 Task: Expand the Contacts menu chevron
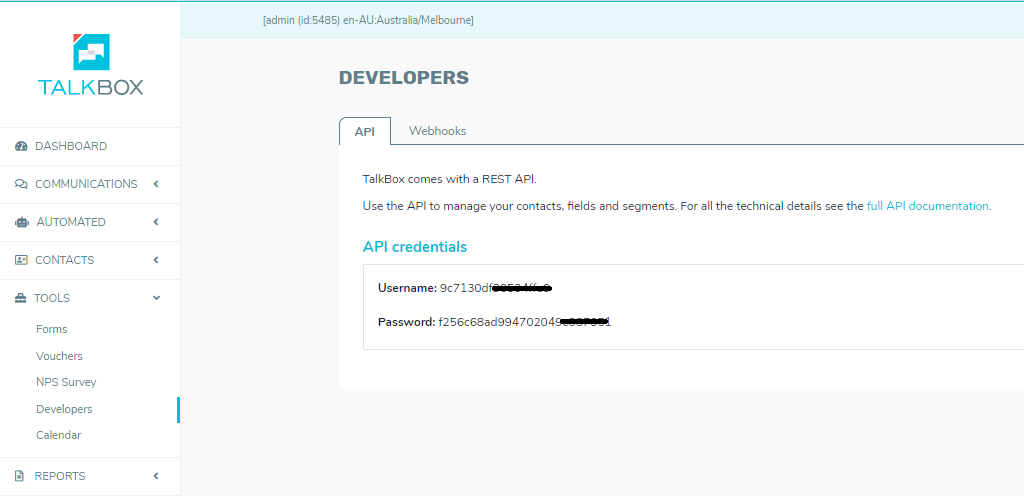(156, 260)
